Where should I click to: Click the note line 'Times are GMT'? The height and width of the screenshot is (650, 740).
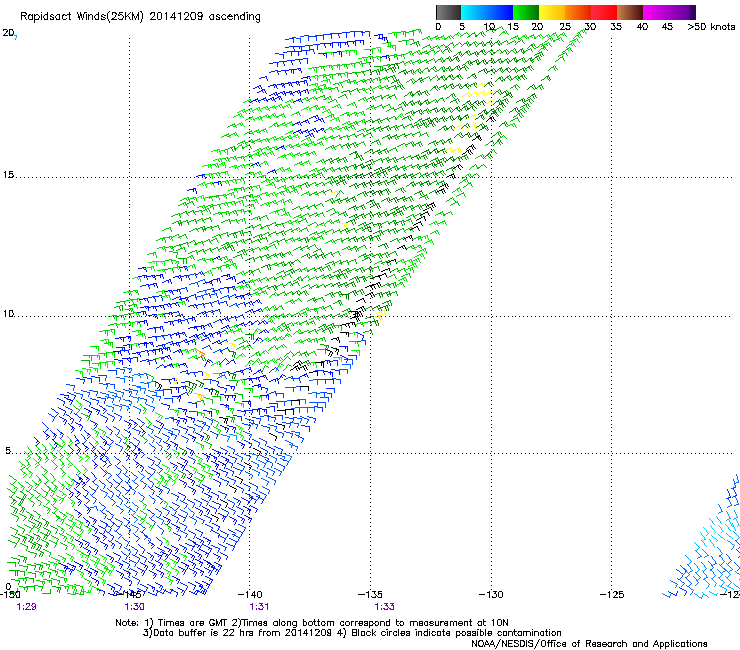[193, 623]
